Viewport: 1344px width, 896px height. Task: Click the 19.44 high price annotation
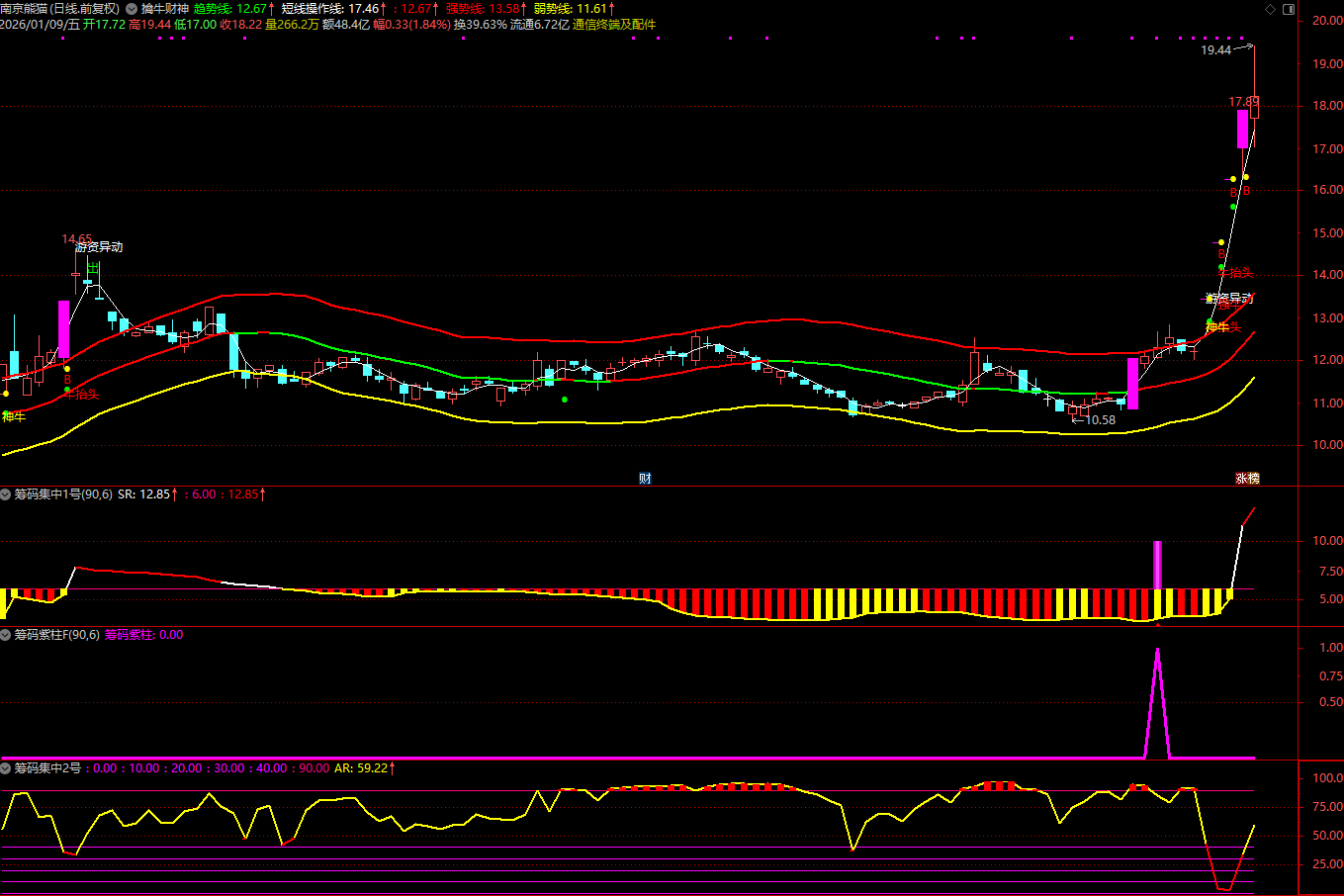[1215, 50]
